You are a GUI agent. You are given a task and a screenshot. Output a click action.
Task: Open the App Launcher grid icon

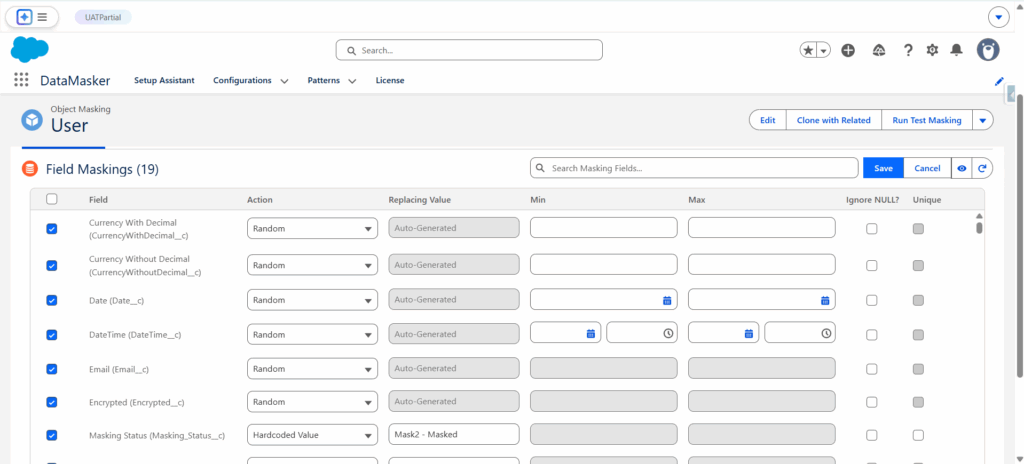click(21, 80)
